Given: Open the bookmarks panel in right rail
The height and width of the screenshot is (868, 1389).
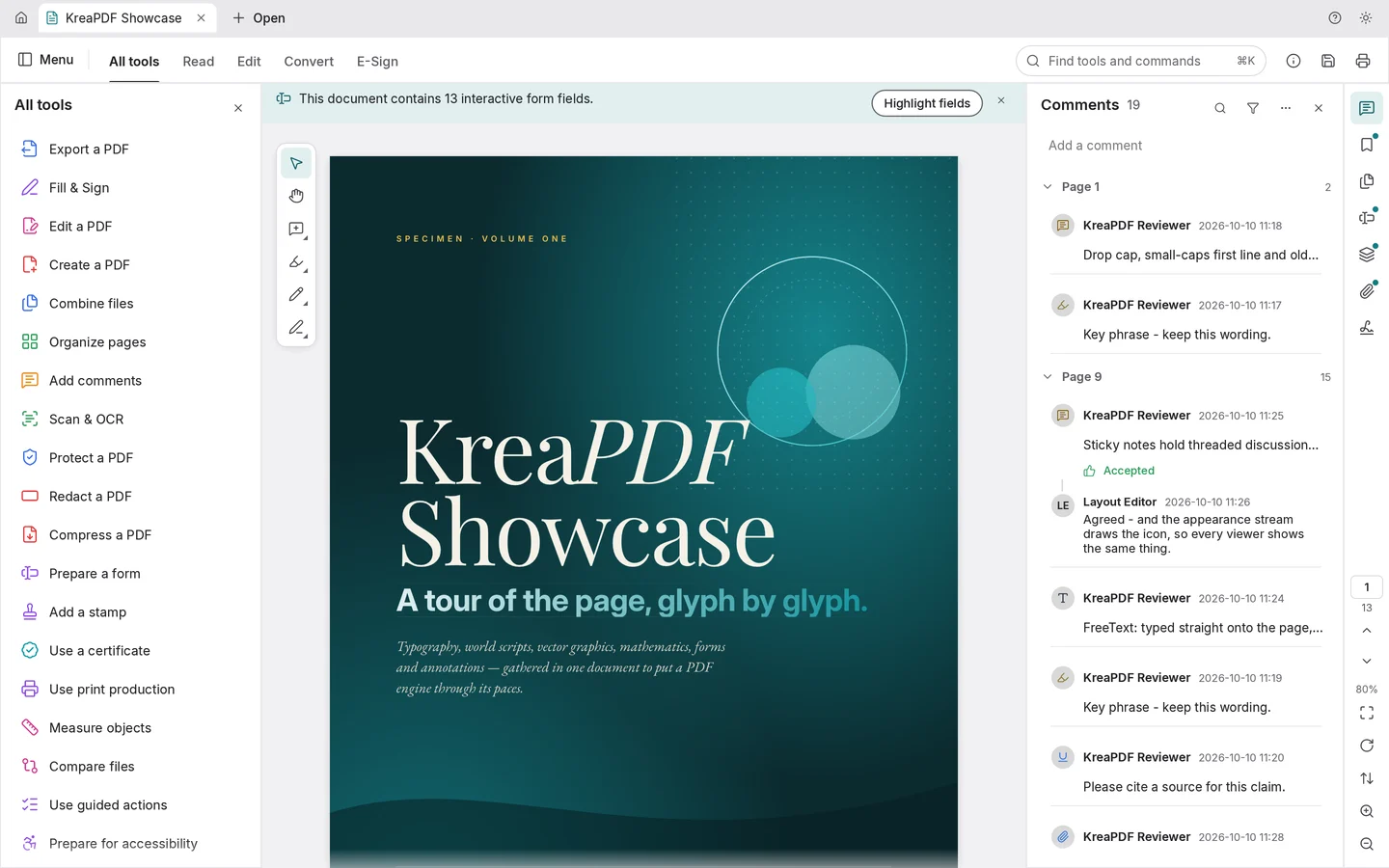Looking at the screenshot, I should click(x=1367, y=145).
